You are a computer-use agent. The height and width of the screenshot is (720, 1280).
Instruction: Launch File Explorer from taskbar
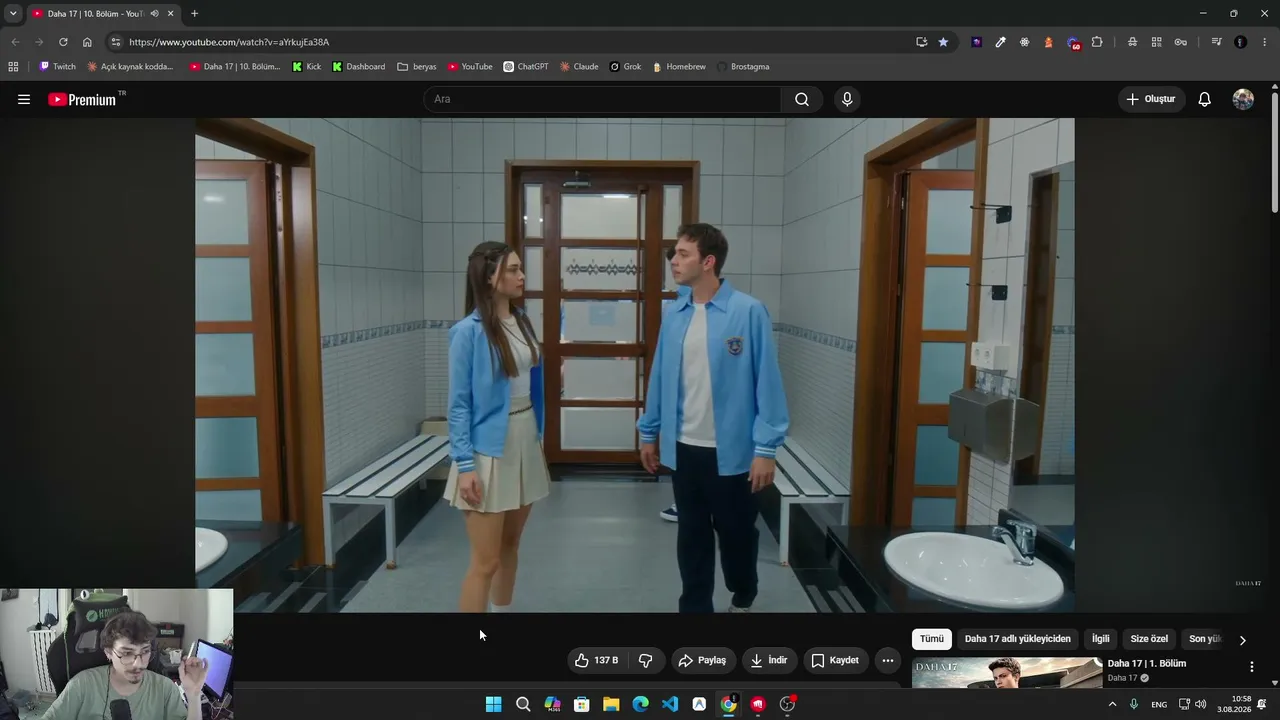pos(611,704)
